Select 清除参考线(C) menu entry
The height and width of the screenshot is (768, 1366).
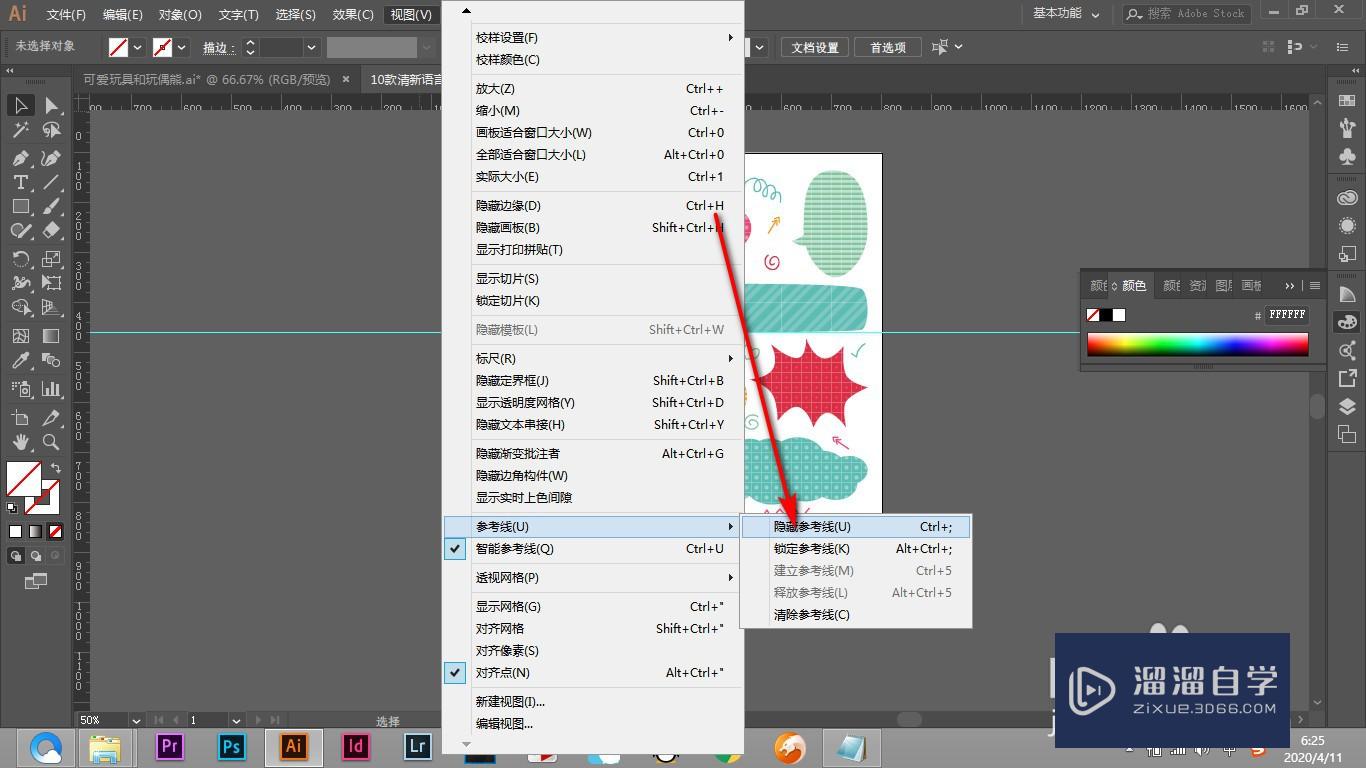coord(856,614)
